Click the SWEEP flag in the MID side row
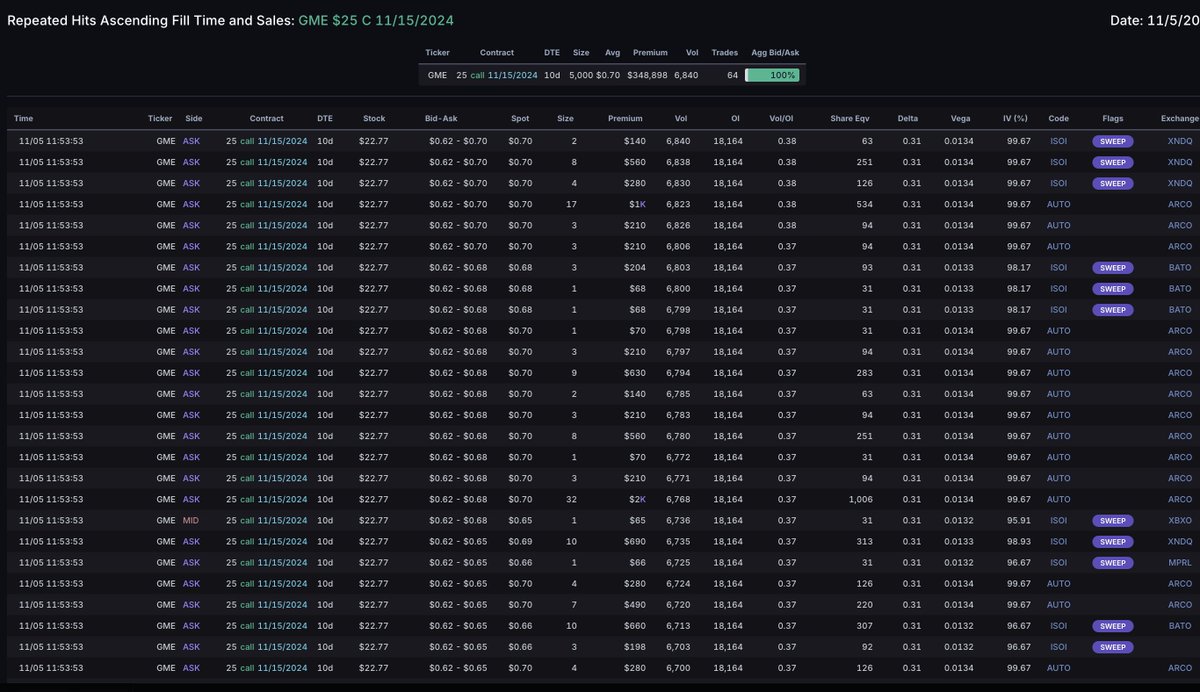The image size is (1200, 692). (1112, 521)
